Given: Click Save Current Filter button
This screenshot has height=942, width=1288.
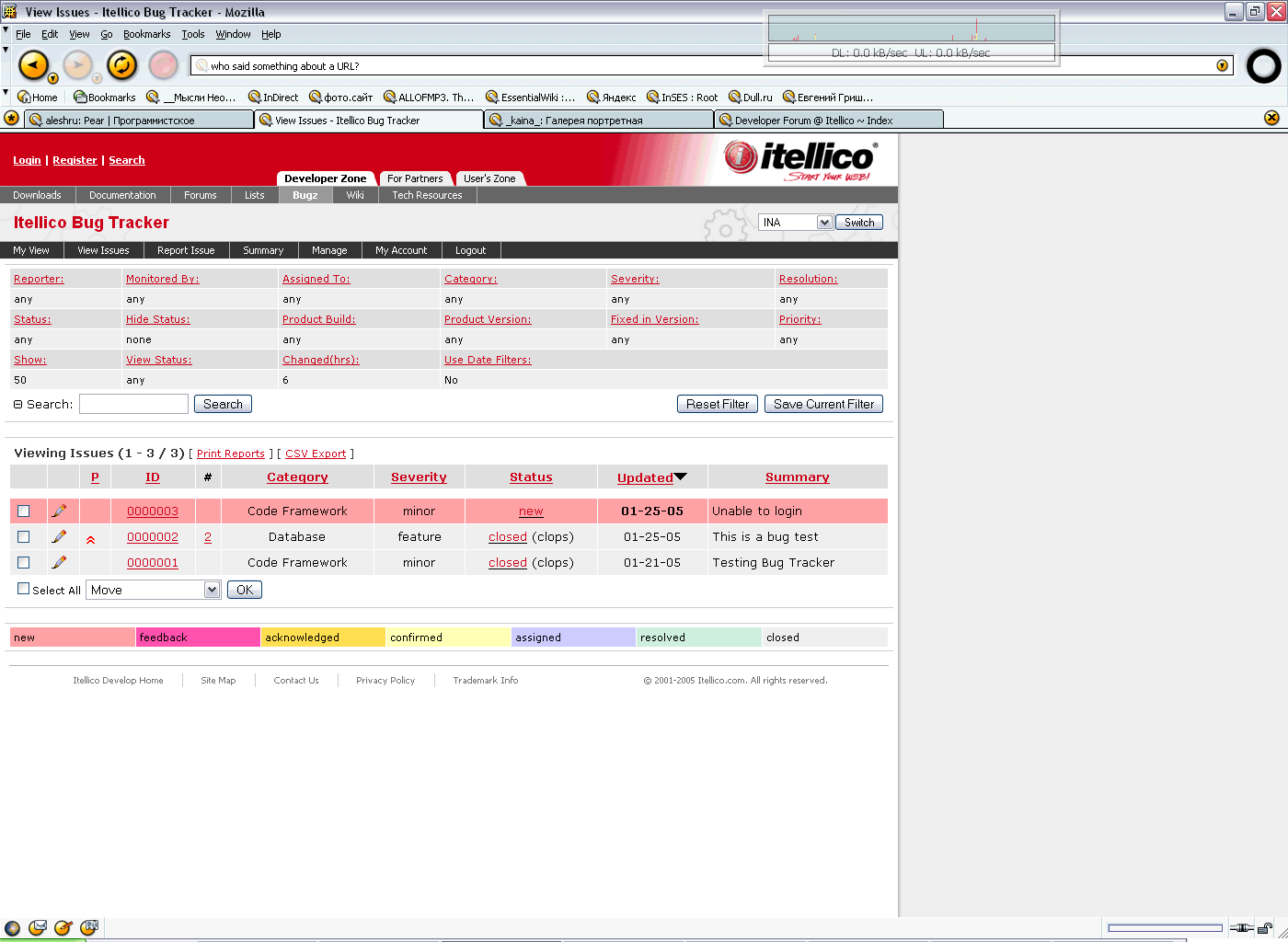Looking at the screenshot, I should pos(823,404).
